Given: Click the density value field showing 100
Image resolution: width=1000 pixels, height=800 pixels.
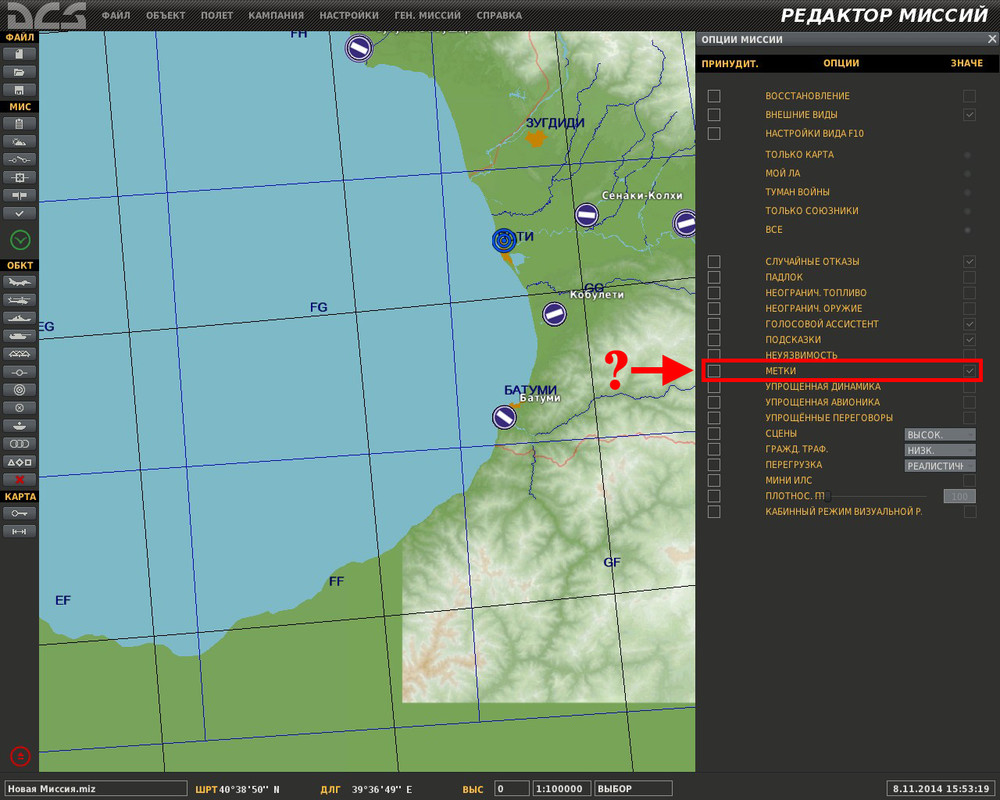Looking at the screenshot, I should (959, 496).
